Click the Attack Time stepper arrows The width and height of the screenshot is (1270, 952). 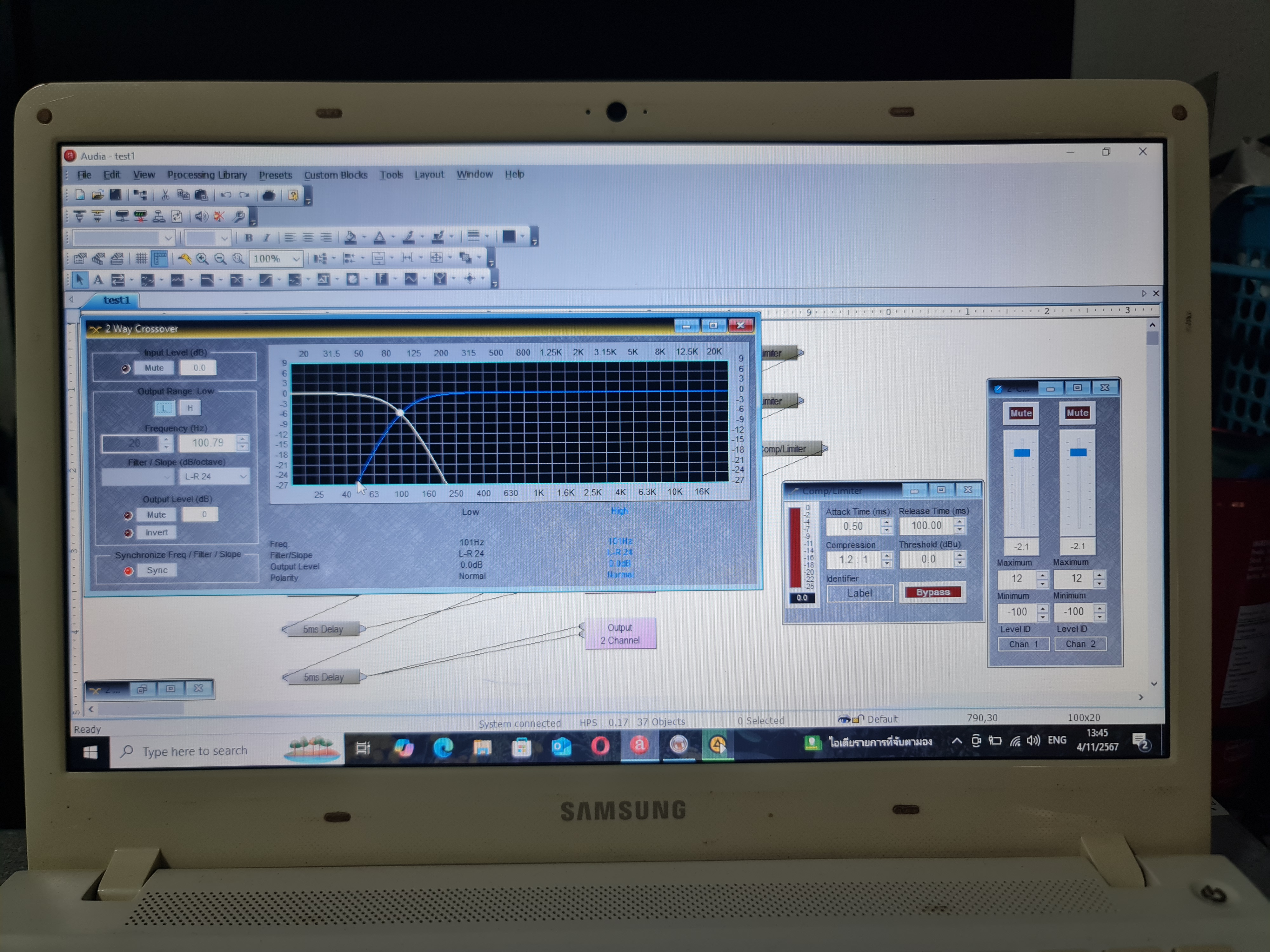click(x=887, y=526)
